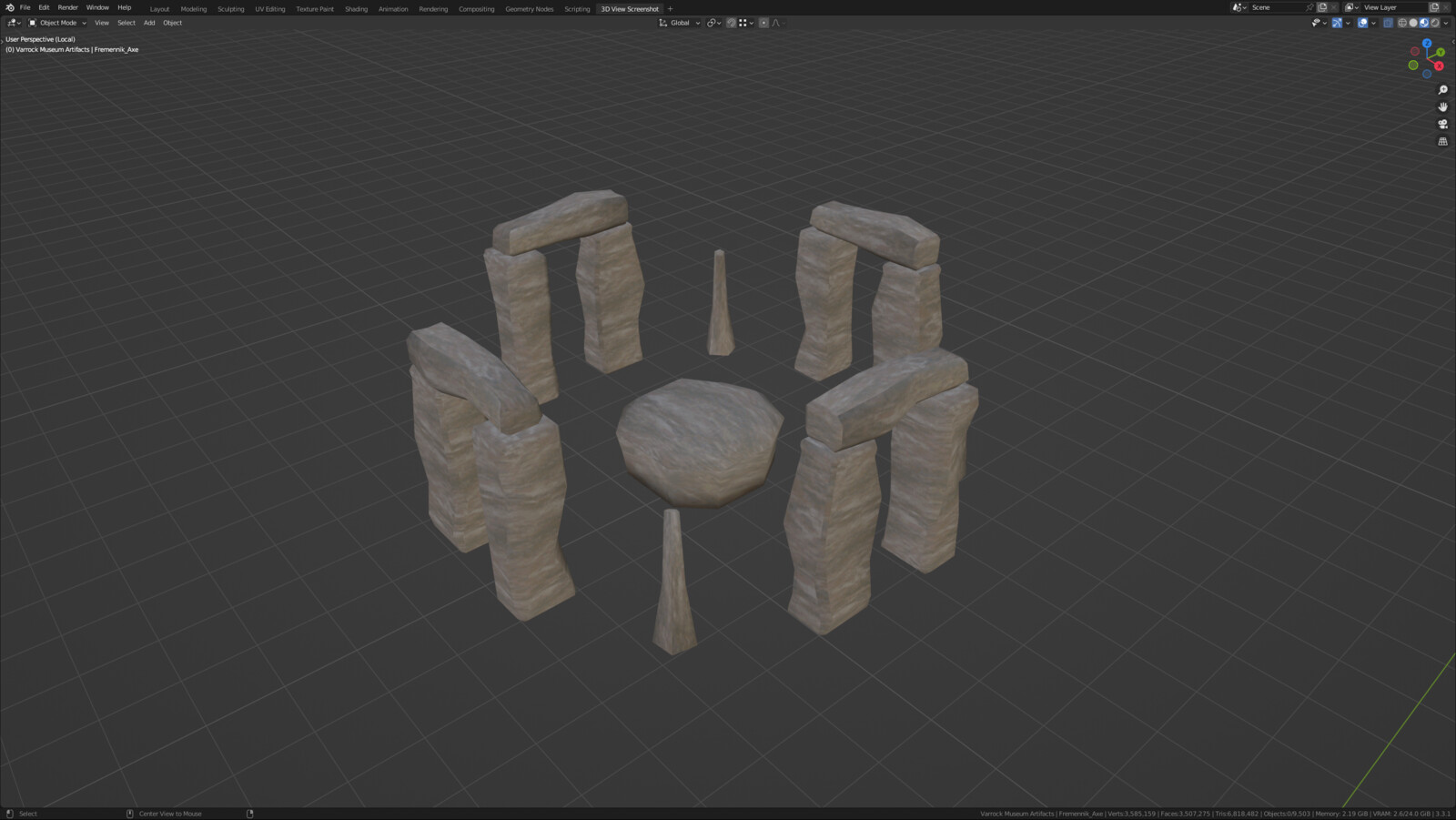The width and height of the screenshot is (1456, 820).
Task: Open proportional editing falloff menu
Action: click(779, 23)
